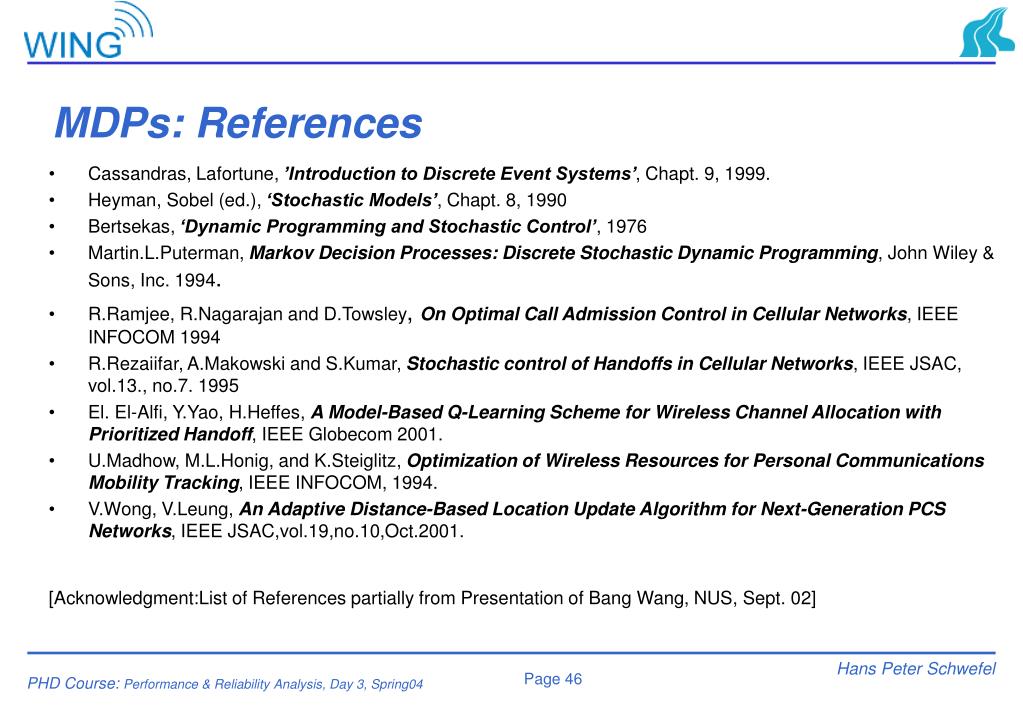
Task: Click 'On Optimal Call Admission Control' title
Action: (664, 314)
